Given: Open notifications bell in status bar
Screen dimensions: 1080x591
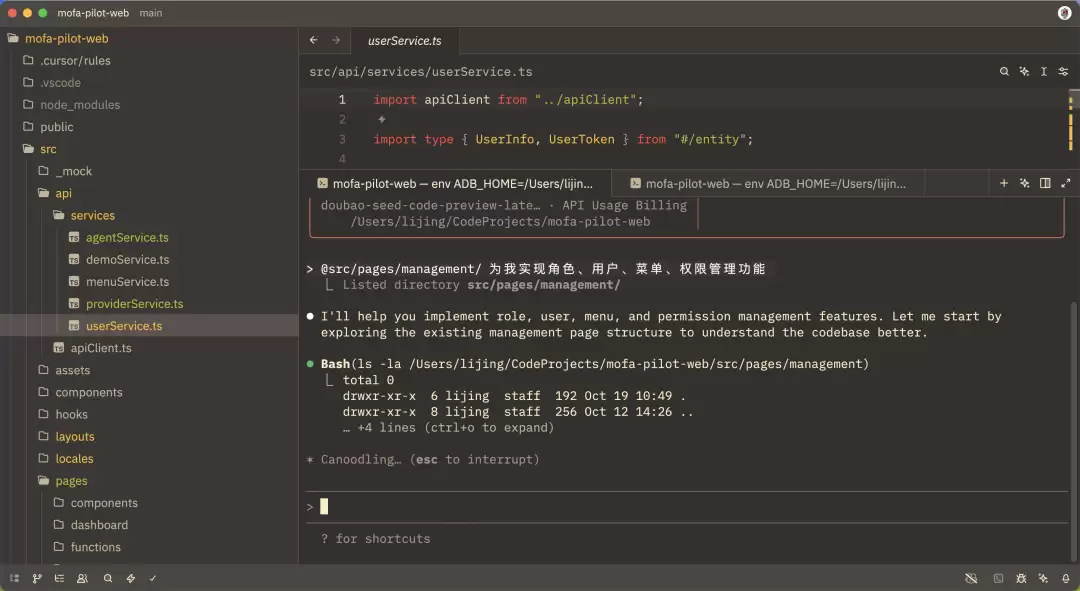Looking at the screenshot, I should click(1066, 579).
